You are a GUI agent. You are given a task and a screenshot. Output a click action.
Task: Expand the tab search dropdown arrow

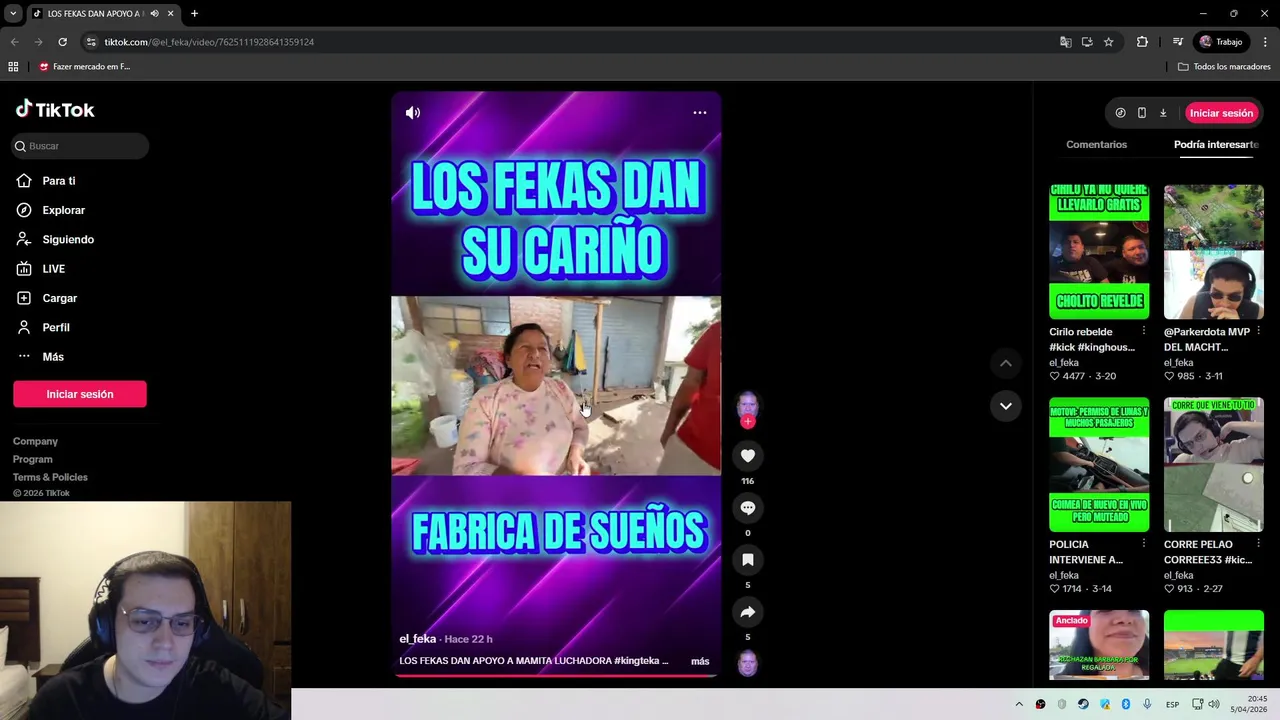(13, 14)
